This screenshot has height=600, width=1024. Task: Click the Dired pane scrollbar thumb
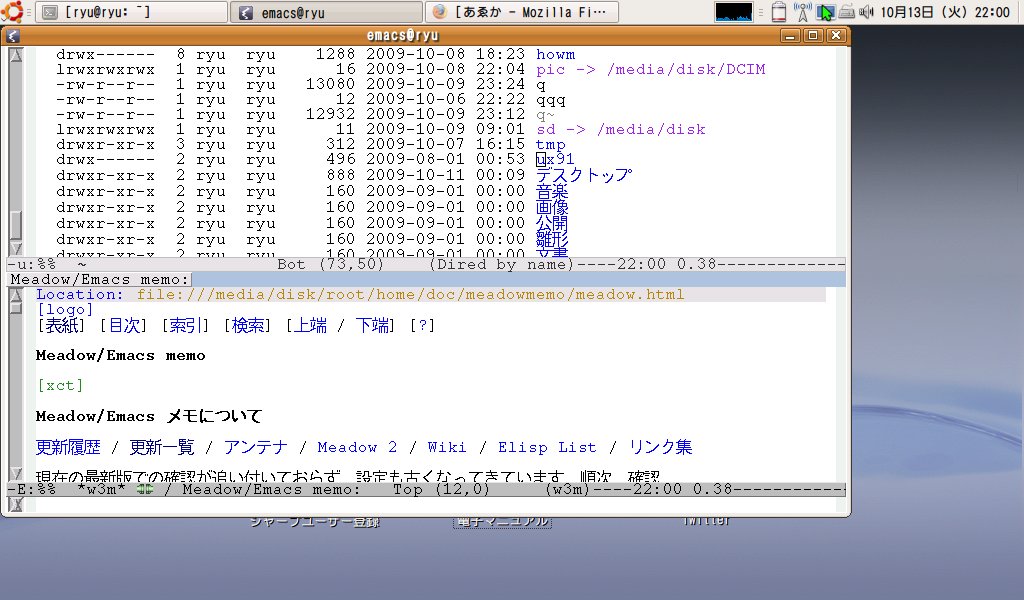click(16, 225)
